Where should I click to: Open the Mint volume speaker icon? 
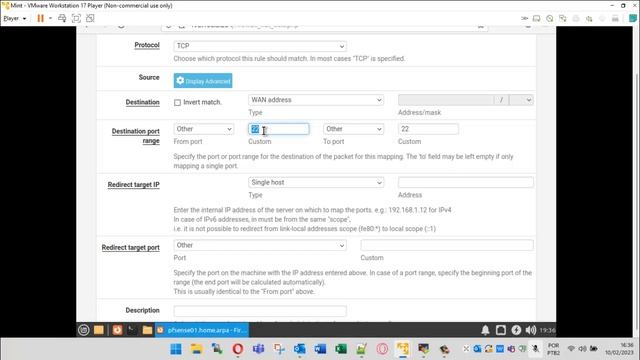pos(531,330)
